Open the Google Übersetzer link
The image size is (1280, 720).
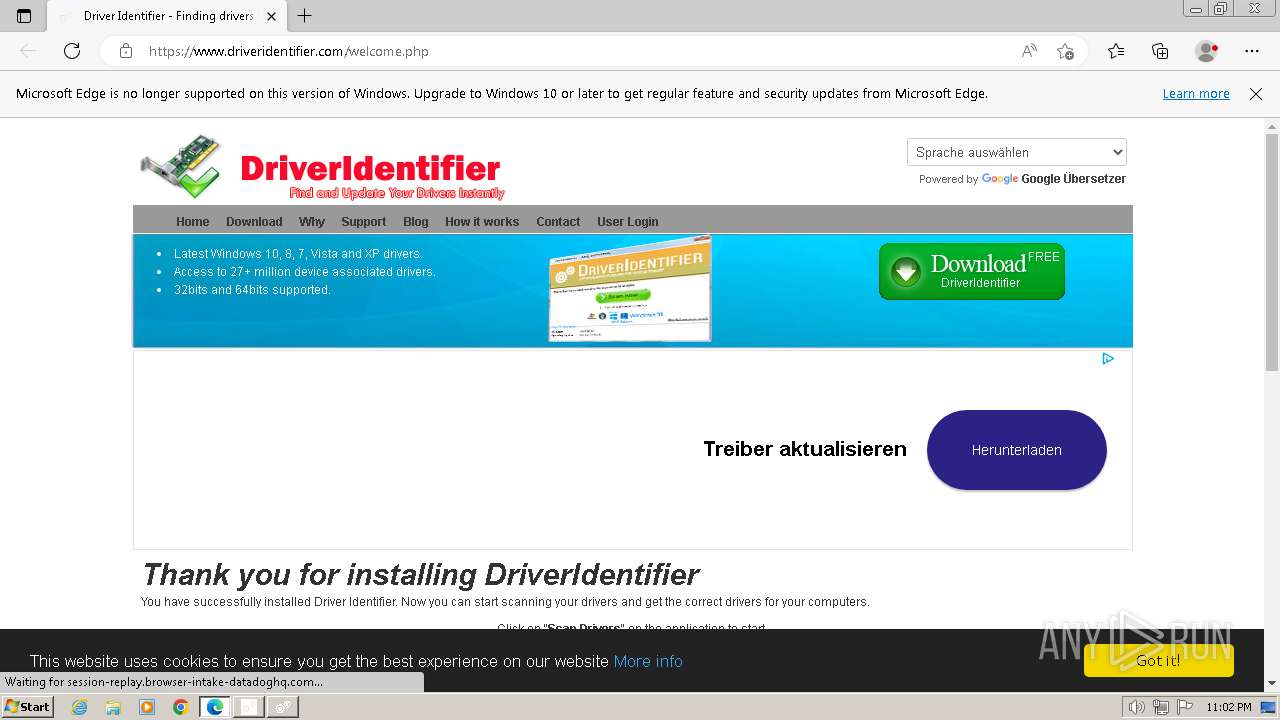1073,179
